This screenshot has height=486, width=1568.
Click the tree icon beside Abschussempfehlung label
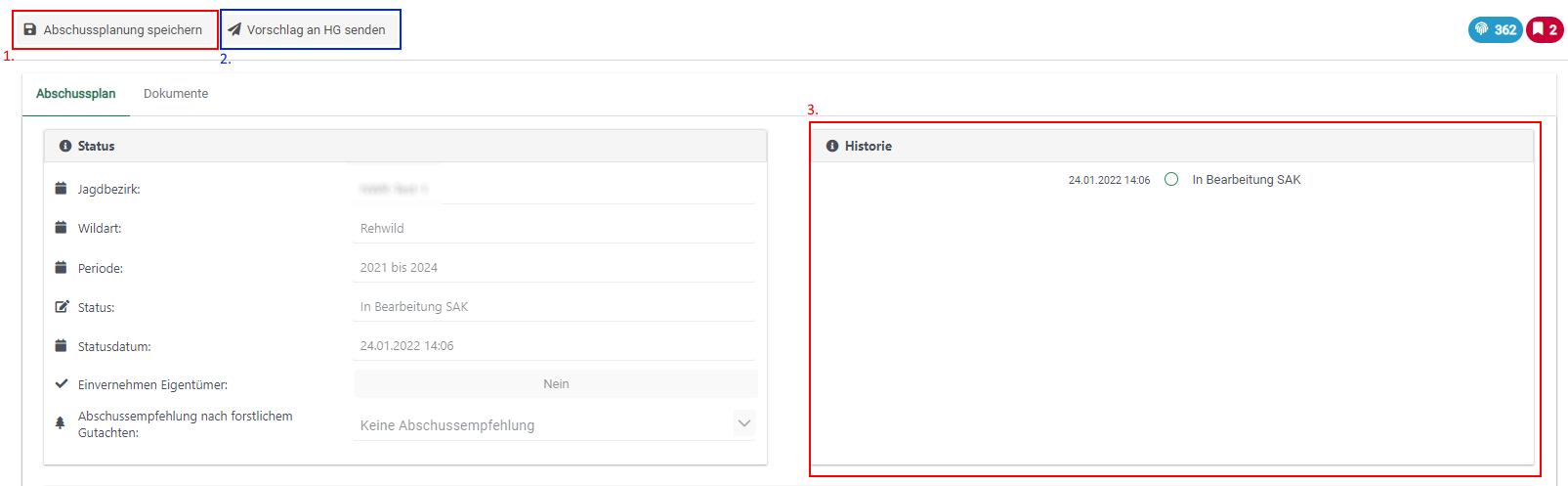click(x=61, y=423)
